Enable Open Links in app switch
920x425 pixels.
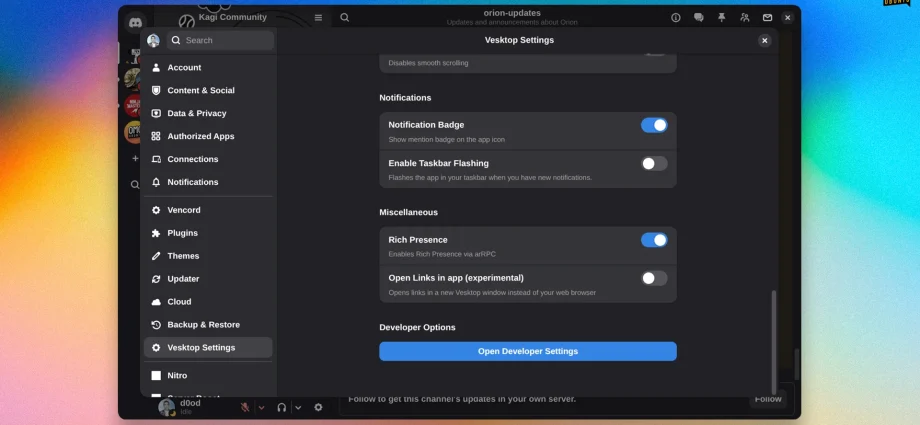tap(654, 278)
